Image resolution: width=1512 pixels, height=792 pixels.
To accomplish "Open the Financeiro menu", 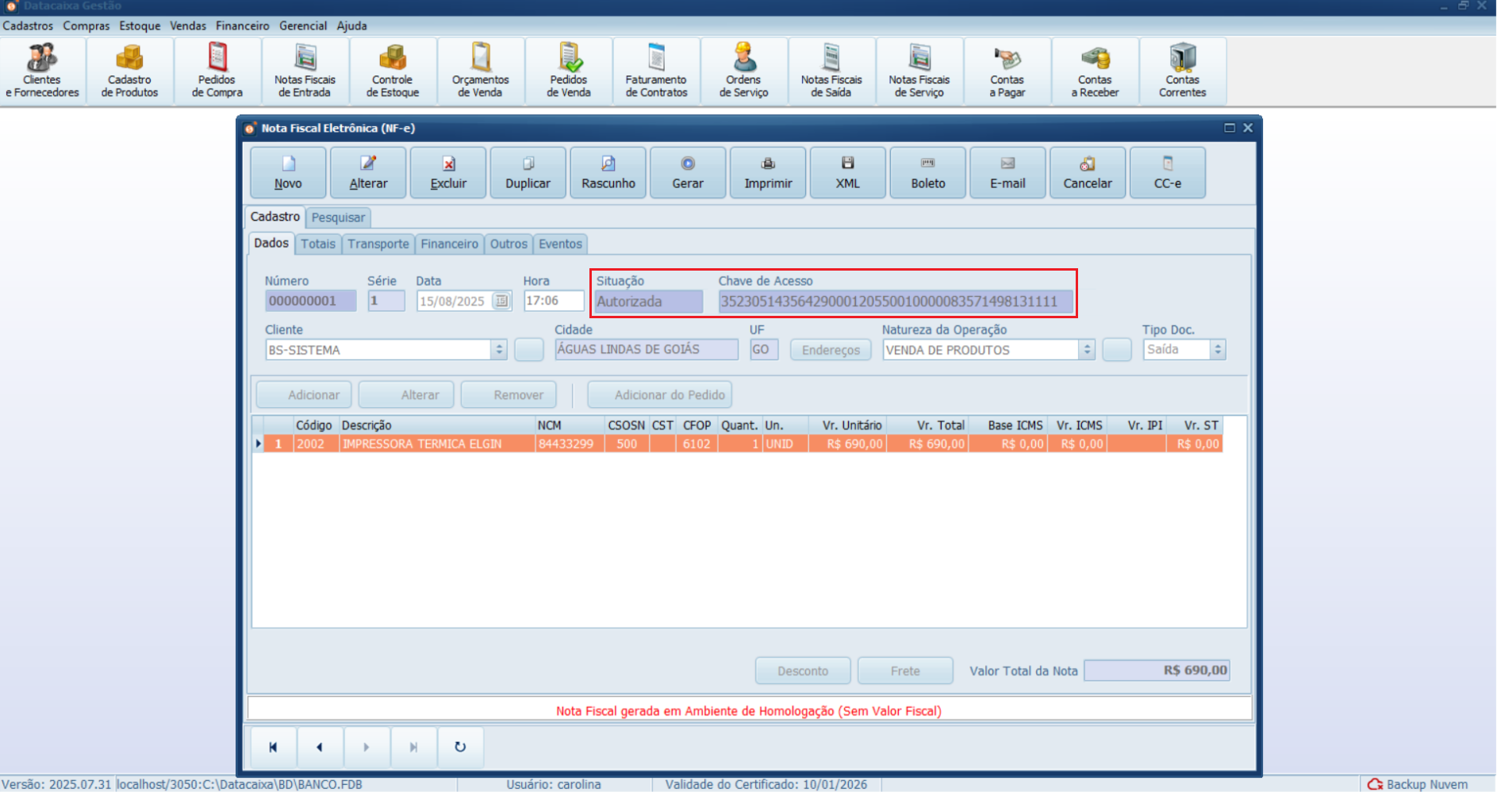I will [242, 25].
